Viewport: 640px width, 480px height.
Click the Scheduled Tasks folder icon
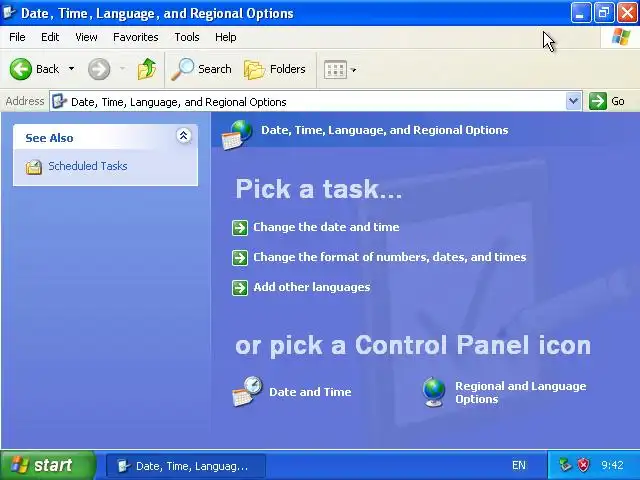(34, 167)
